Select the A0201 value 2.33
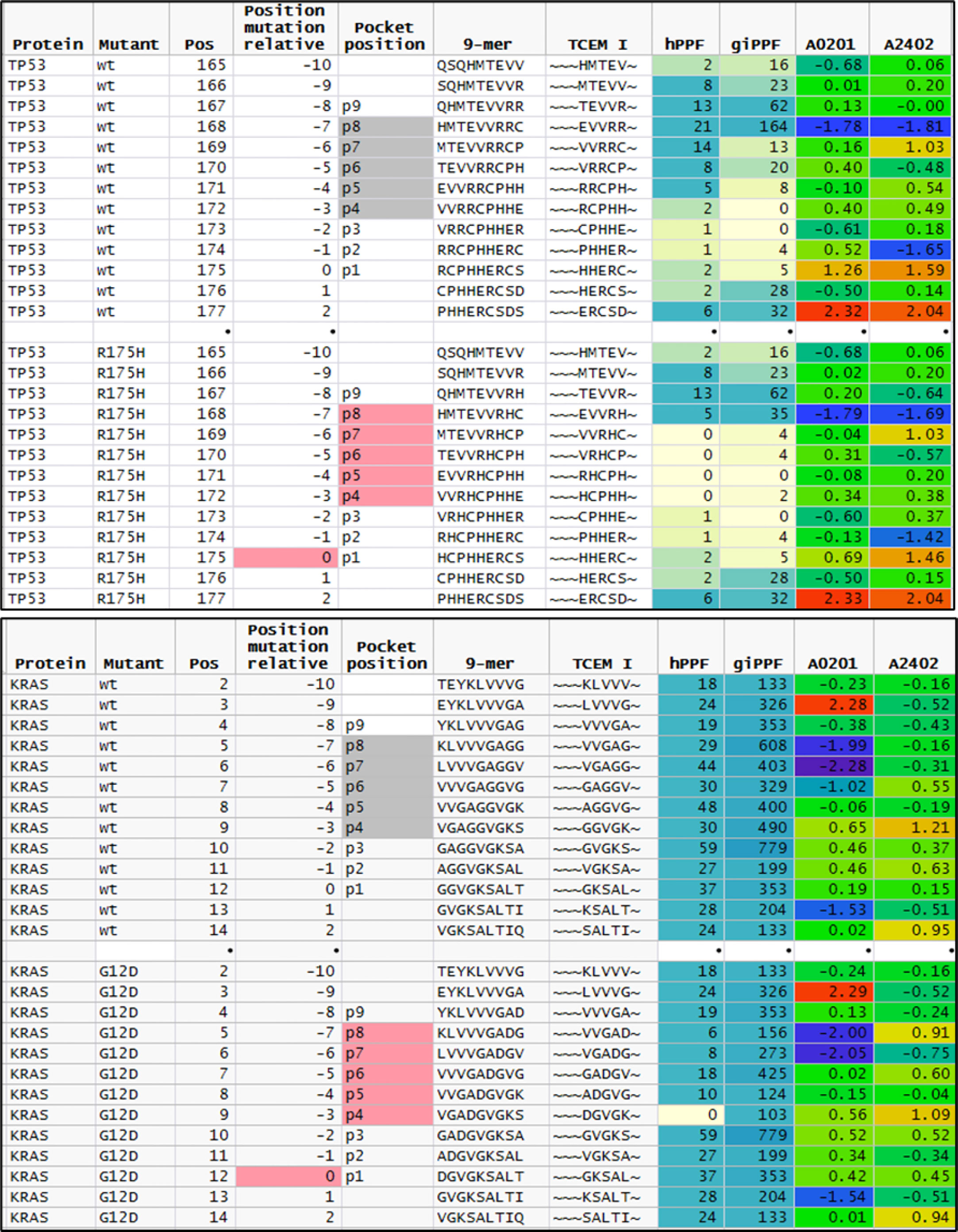This screenshot has height=1232, width=958. (x=832, y=599)
